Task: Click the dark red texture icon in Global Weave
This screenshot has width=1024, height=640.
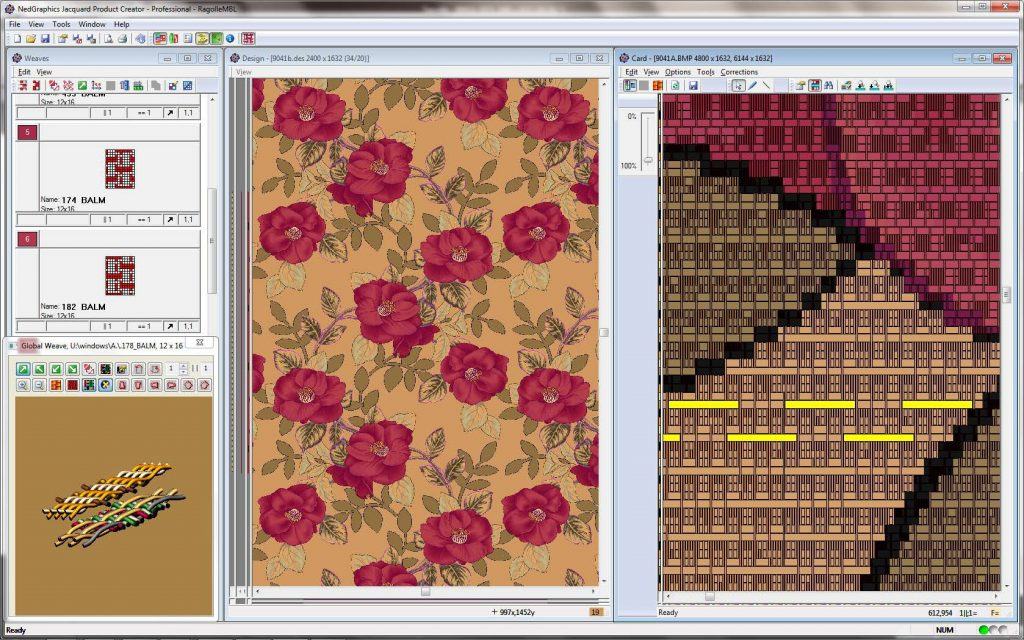Action: pos(72,385)
